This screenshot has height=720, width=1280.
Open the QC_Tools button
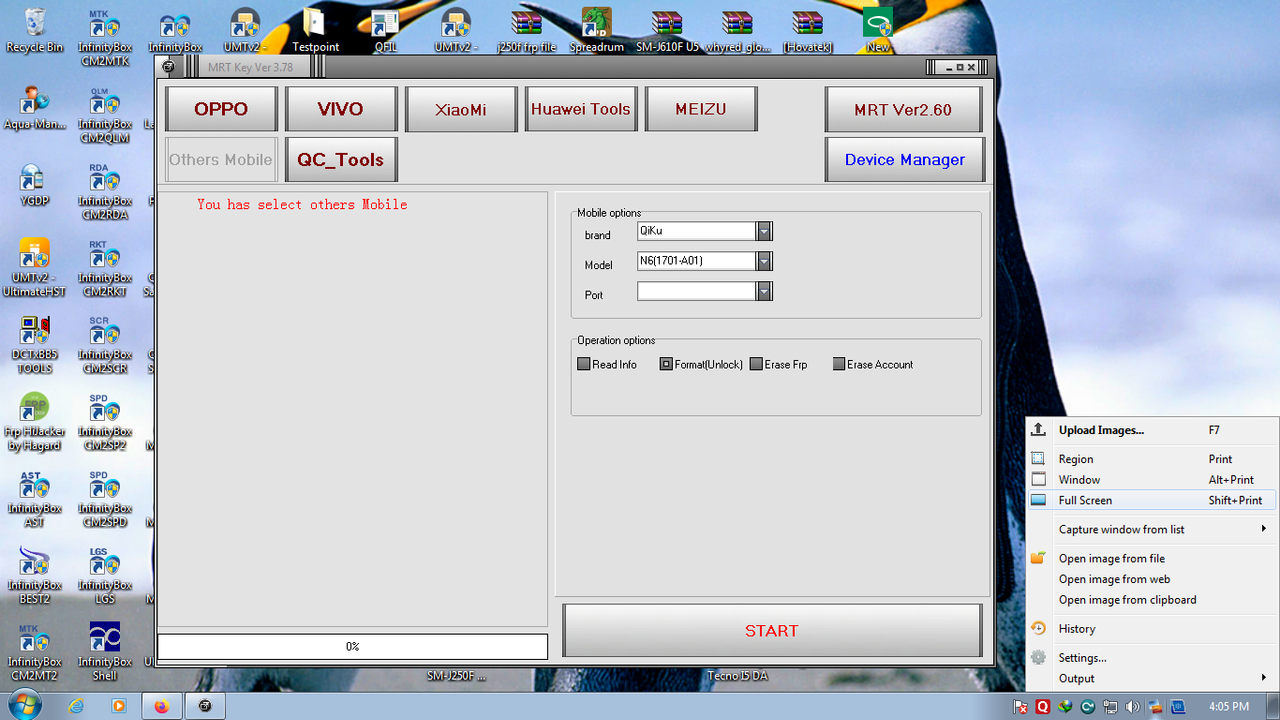coord(341,159)
